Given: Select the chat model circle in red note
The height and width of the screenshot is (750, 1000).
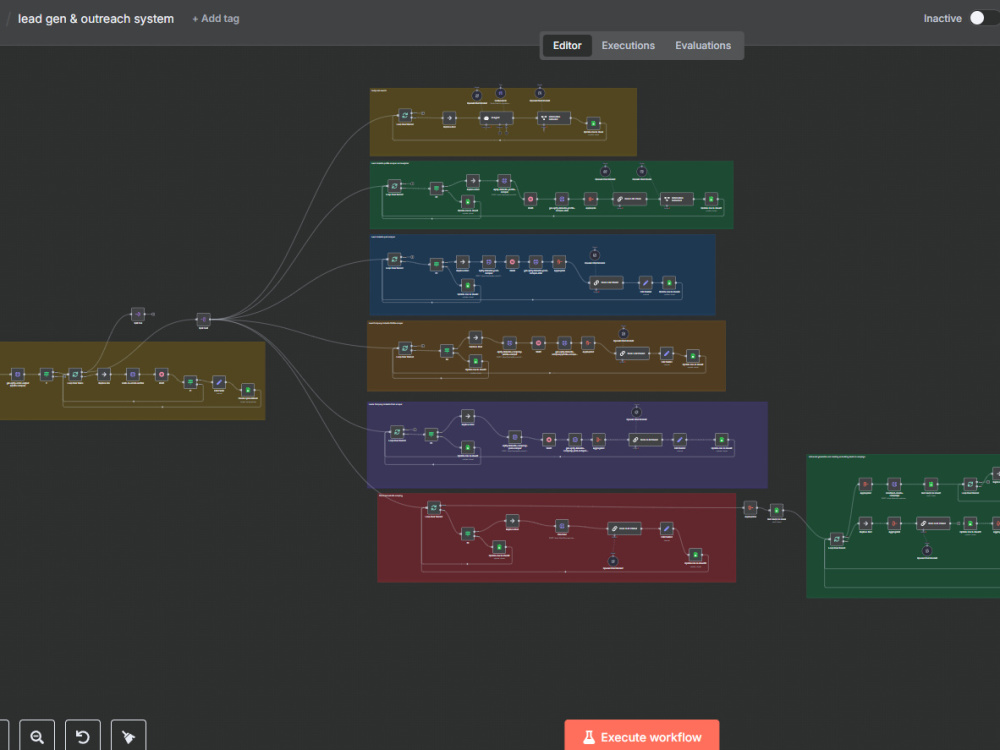Looking at the screenshot, I should coord(612,561).
